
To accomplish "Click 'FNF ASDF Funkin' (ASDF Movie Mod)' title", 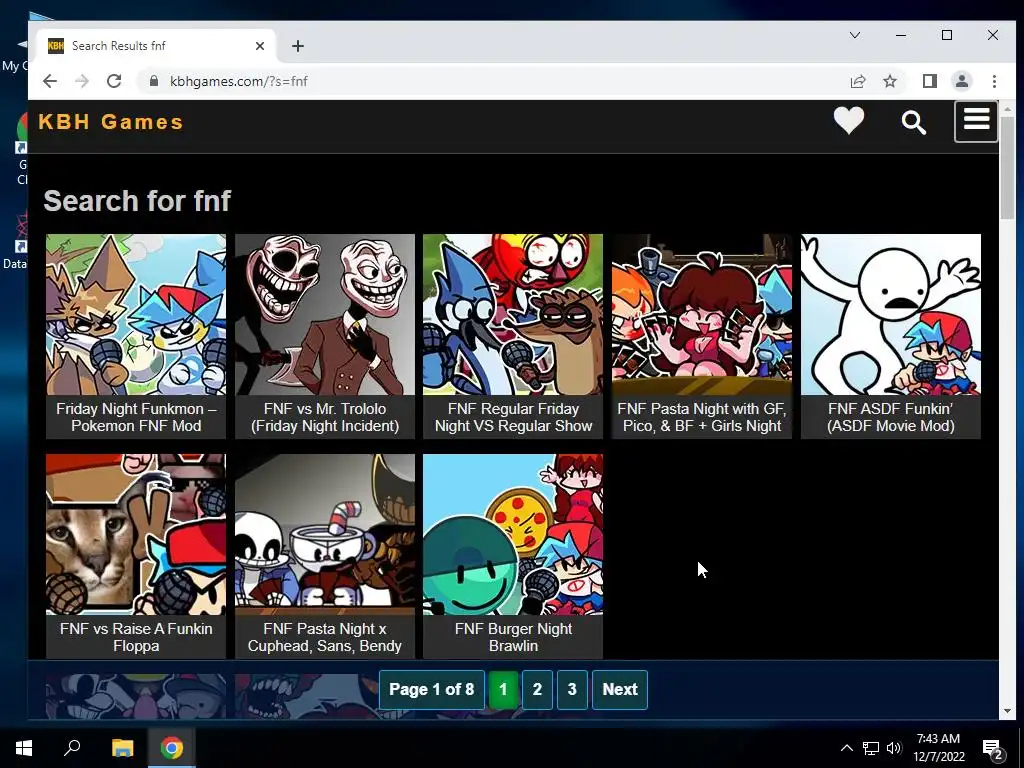I will pos(891,417).
